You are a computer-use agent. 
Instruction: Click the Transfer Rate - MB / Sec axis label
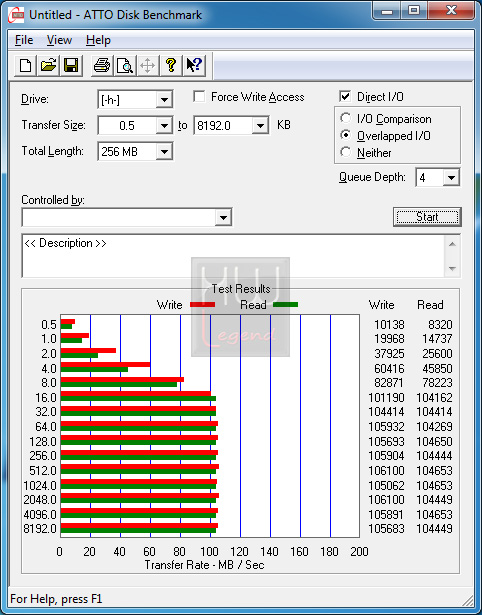tap(204, 565)
